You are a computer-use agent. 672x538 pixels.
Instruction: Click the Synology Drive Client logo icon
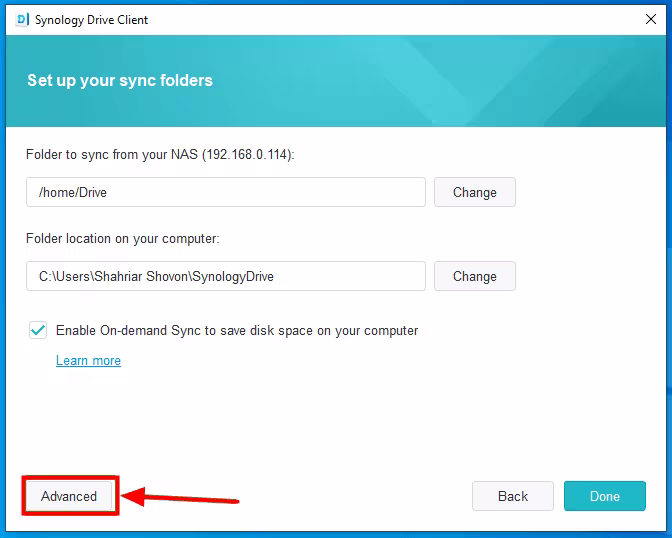tap(22, 20)
